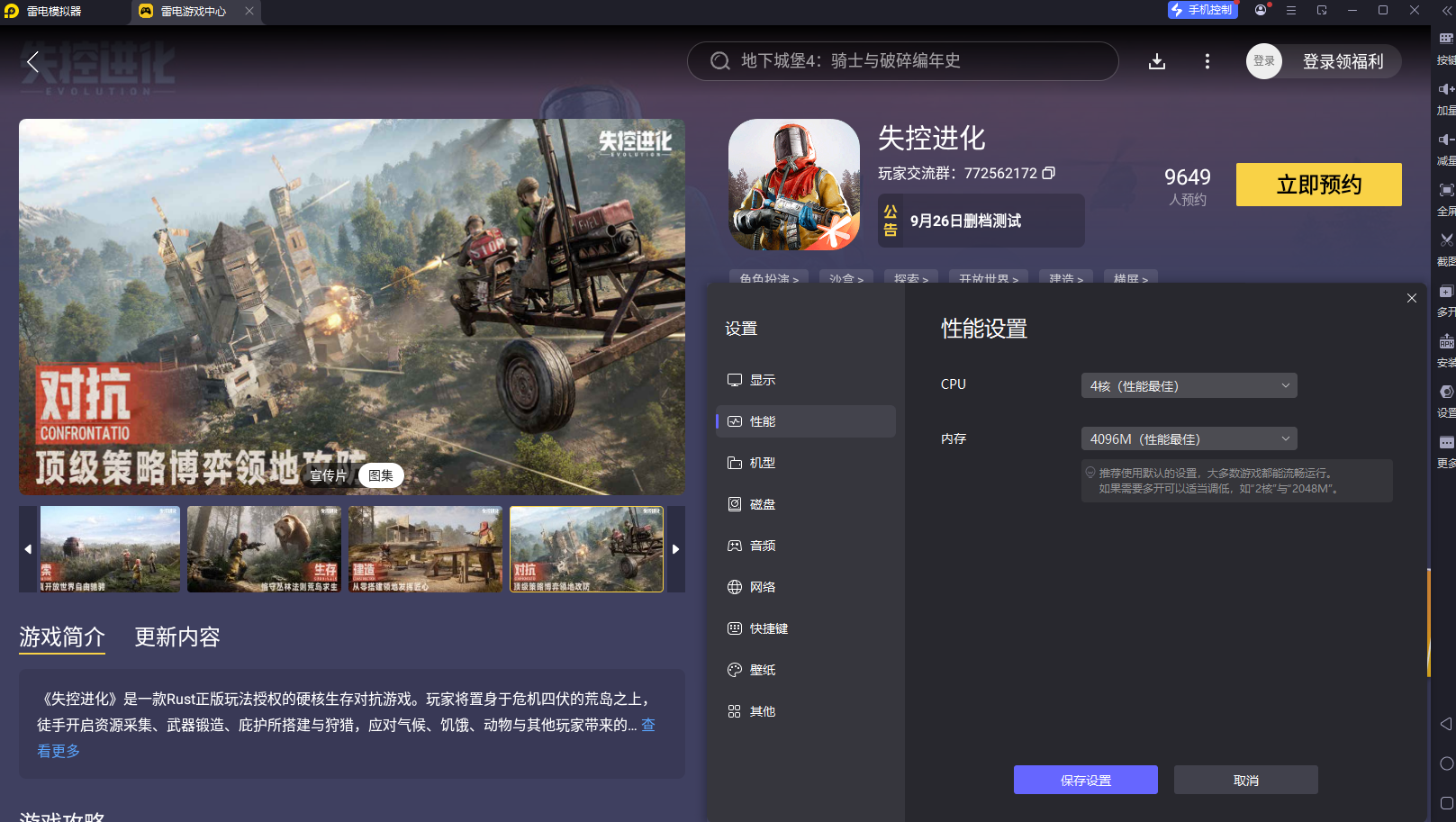Select the bear 生存 thumbnail
Image resolution: width=1456 pixels, height=822 pixels.
click(x=264, y=549)
